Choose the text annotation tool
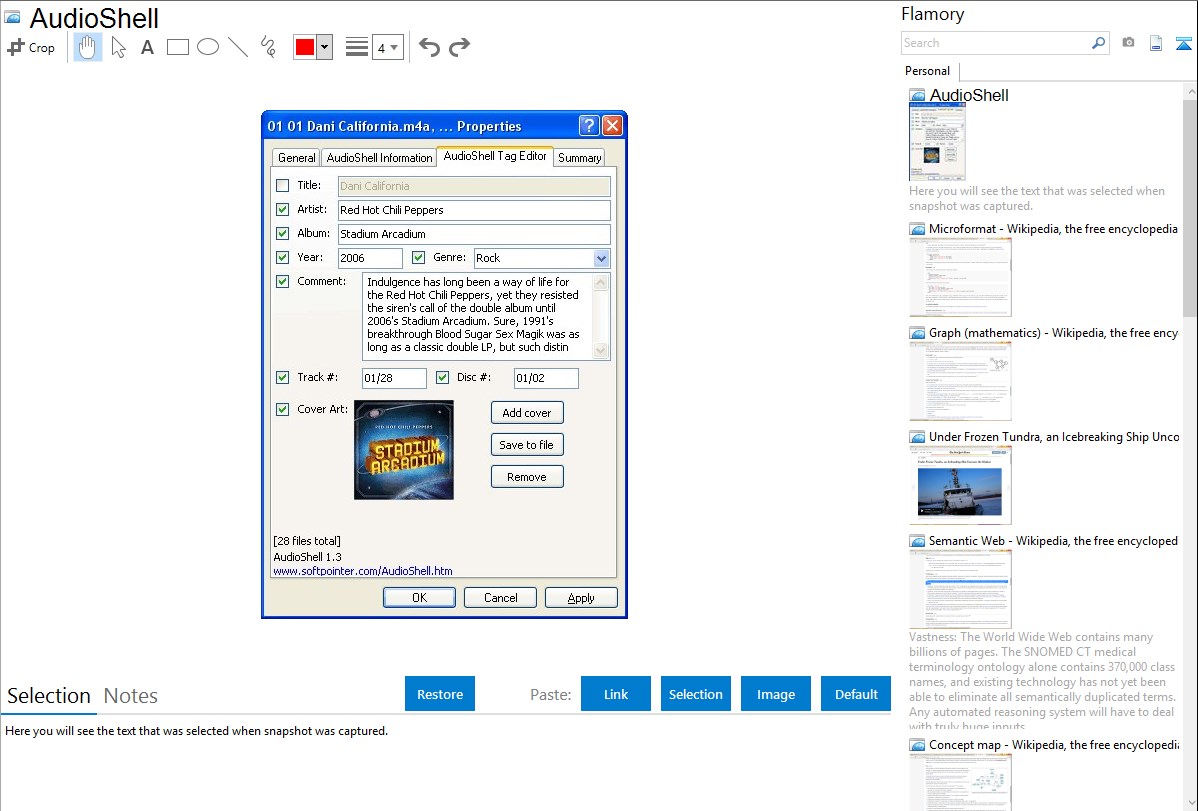Viewport: 1198px width, 811px height. click(147, 47)
